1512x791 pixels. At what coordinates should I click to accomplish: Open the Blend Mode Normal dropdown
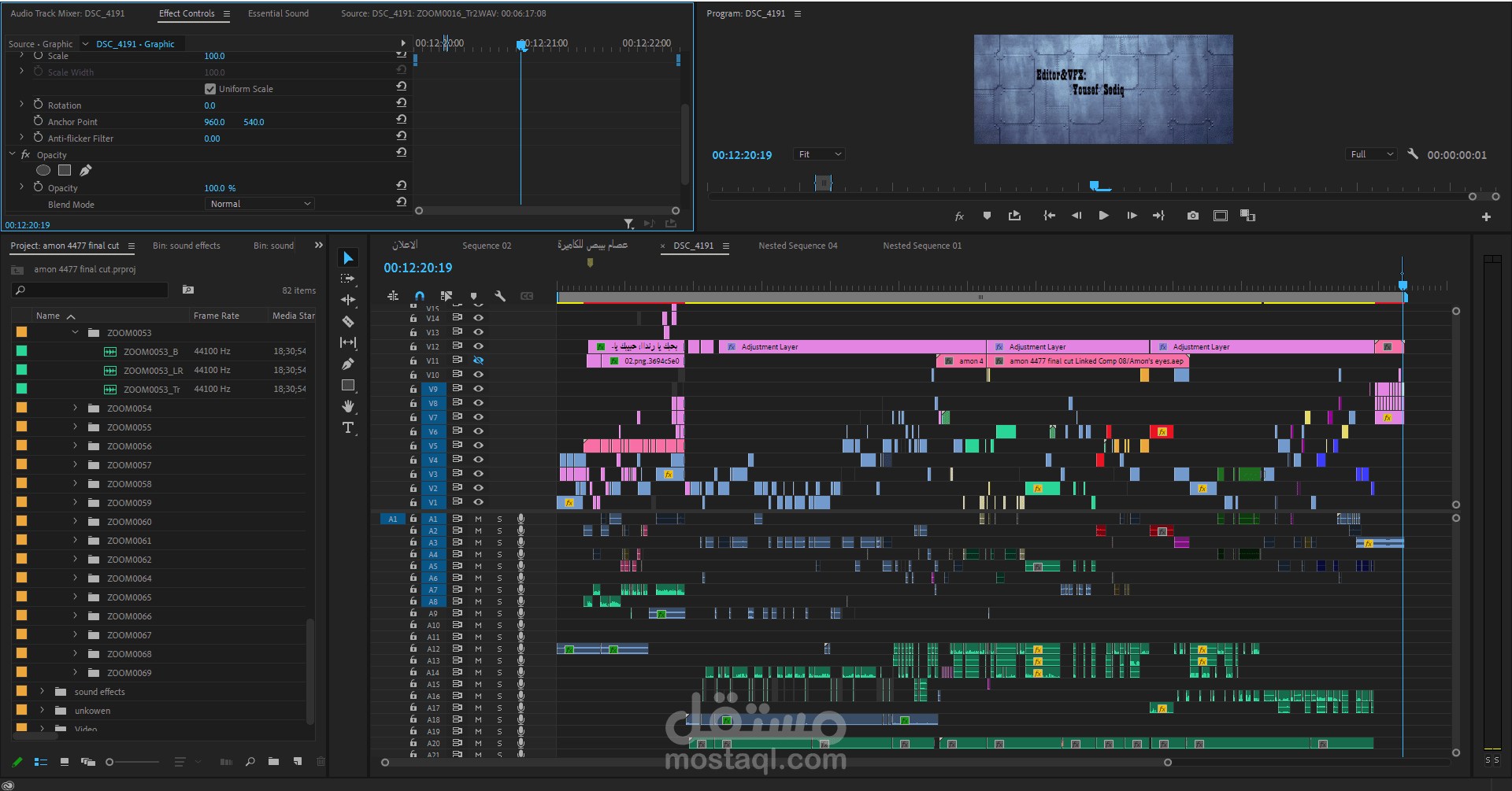pos(260,204)
